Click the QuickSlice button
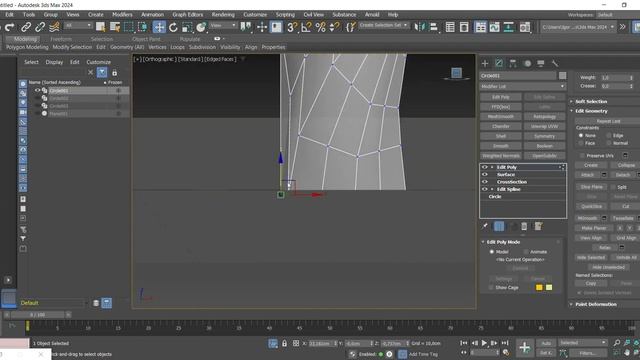640x360 pixels. [x=591, y=207]
